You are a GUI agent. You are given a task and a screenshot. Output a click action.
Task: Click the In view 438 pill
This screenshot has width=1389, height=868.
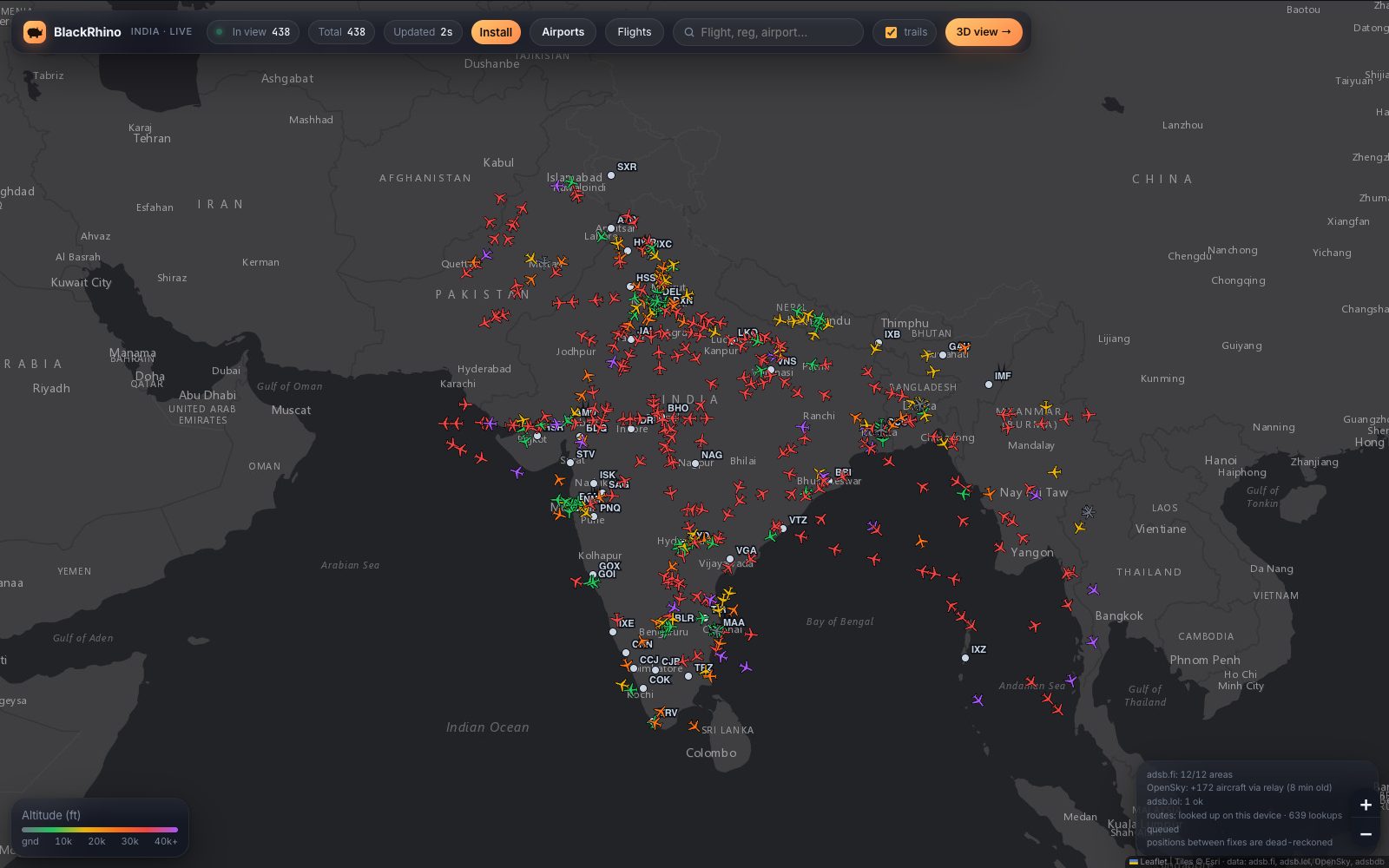point(253,32)
